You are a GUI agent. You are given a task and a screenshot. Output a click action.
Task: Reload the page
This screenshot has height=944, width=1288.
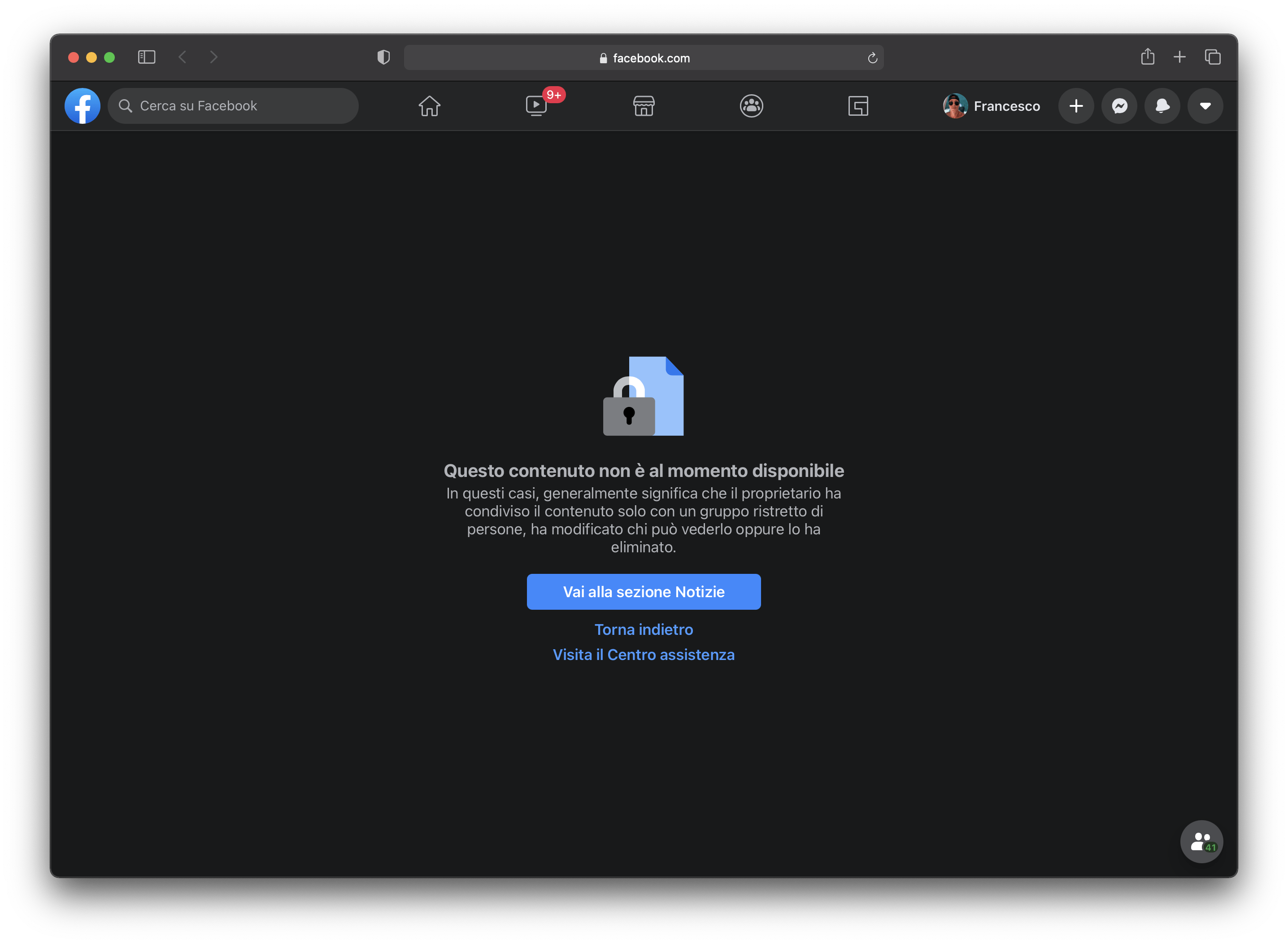(872, 58)
